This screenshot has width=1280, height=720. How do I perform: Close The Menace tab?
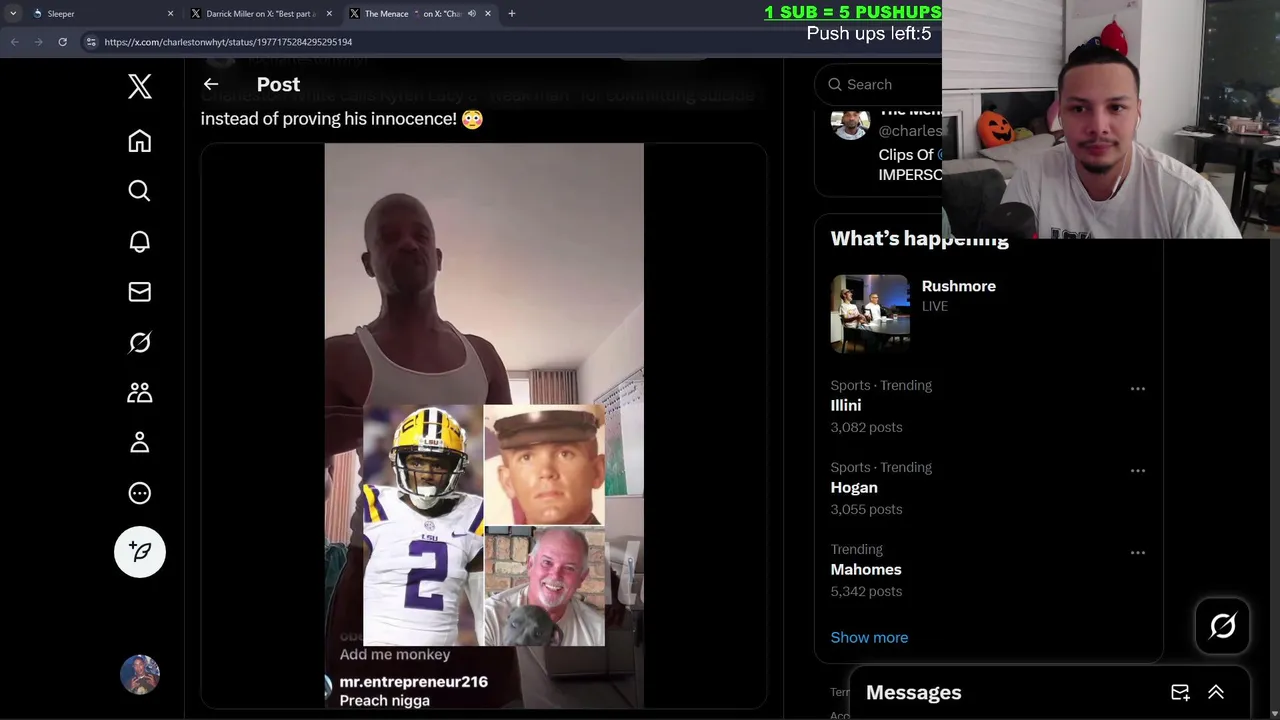pyautogui.click(x=488, y=14)
